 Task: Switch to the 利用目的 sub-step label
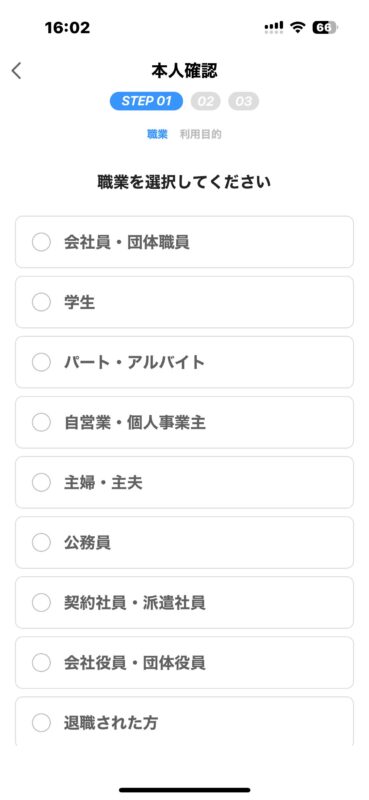tap(201, 135)
